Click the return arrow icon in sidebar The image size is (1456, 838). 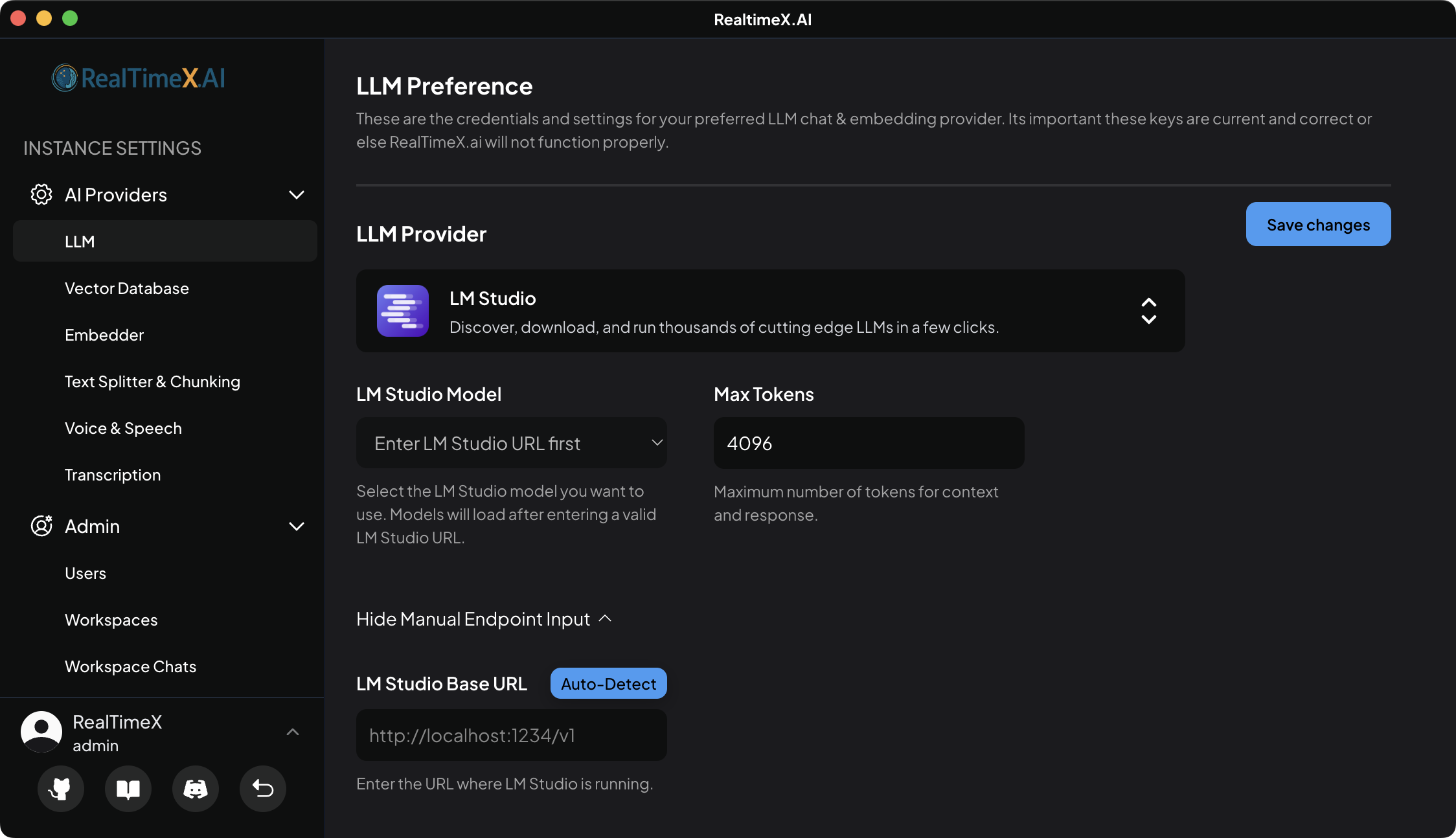(x=262, y=789)
